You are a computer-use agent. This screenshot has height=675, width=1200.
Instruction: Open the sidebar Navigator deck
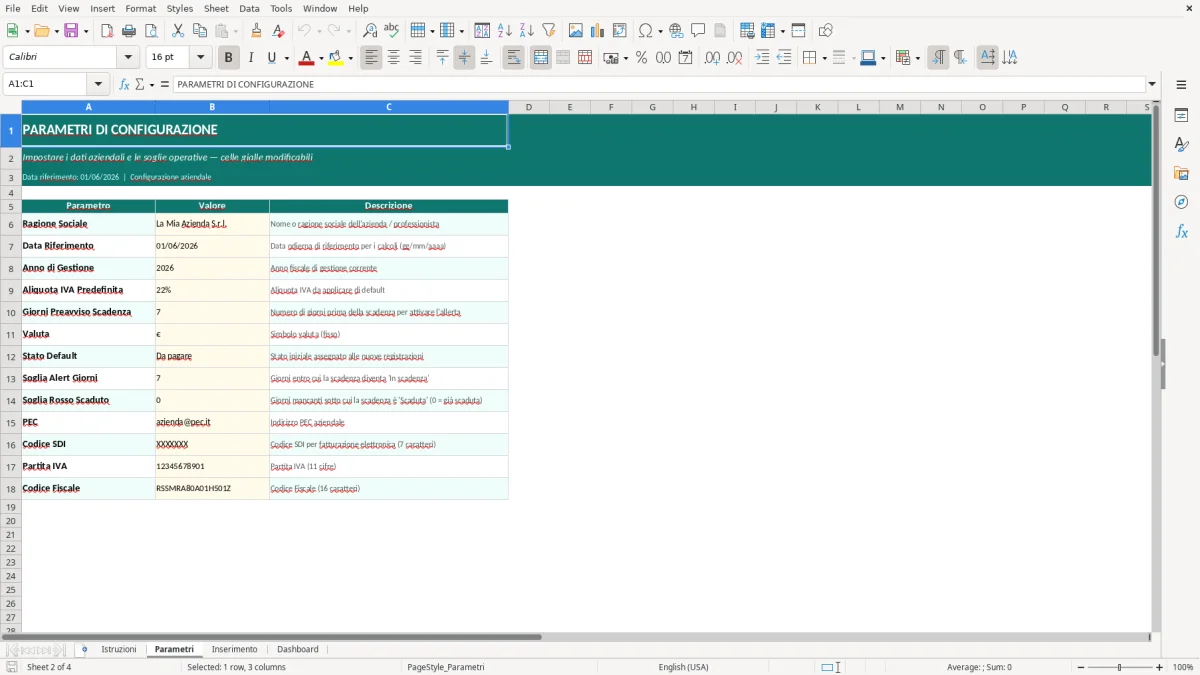[1181, 203]
